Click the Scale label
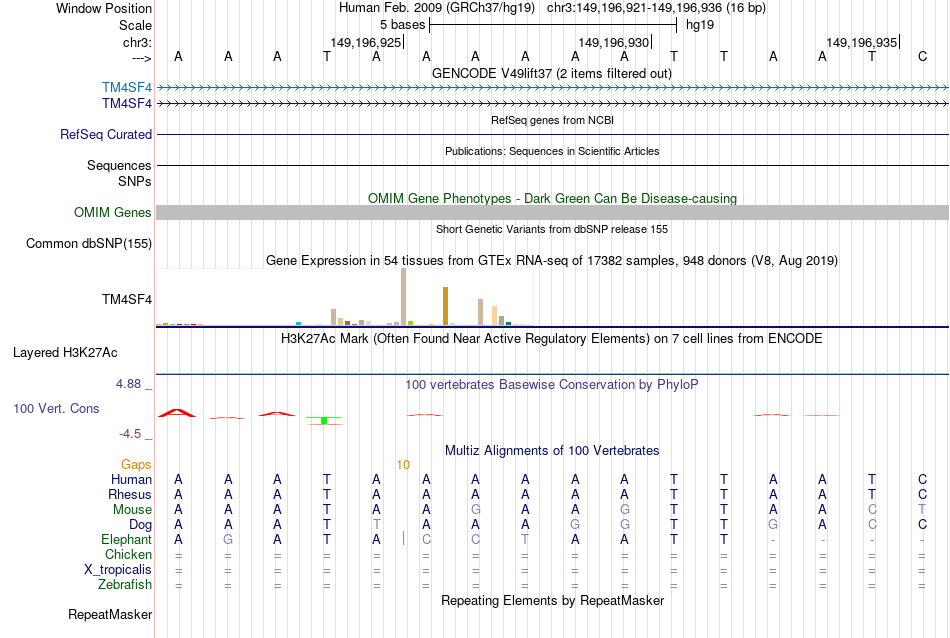The width and height of the screenshot is (950, 638). [135, 25]
